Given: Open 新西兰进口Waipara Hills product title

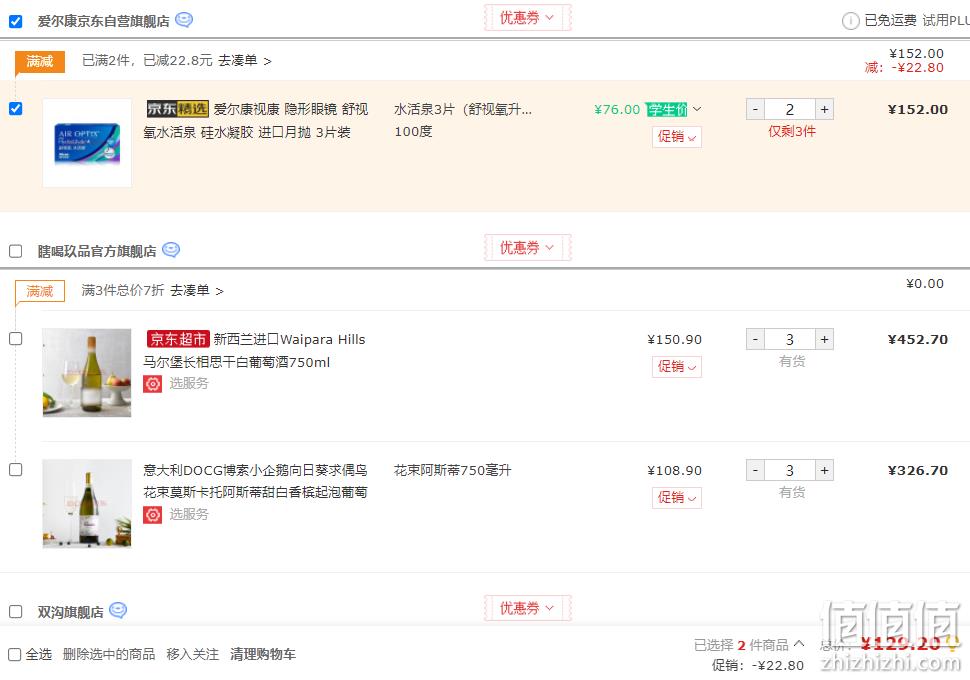Looking at the screenshot, I should pos(255,351).
